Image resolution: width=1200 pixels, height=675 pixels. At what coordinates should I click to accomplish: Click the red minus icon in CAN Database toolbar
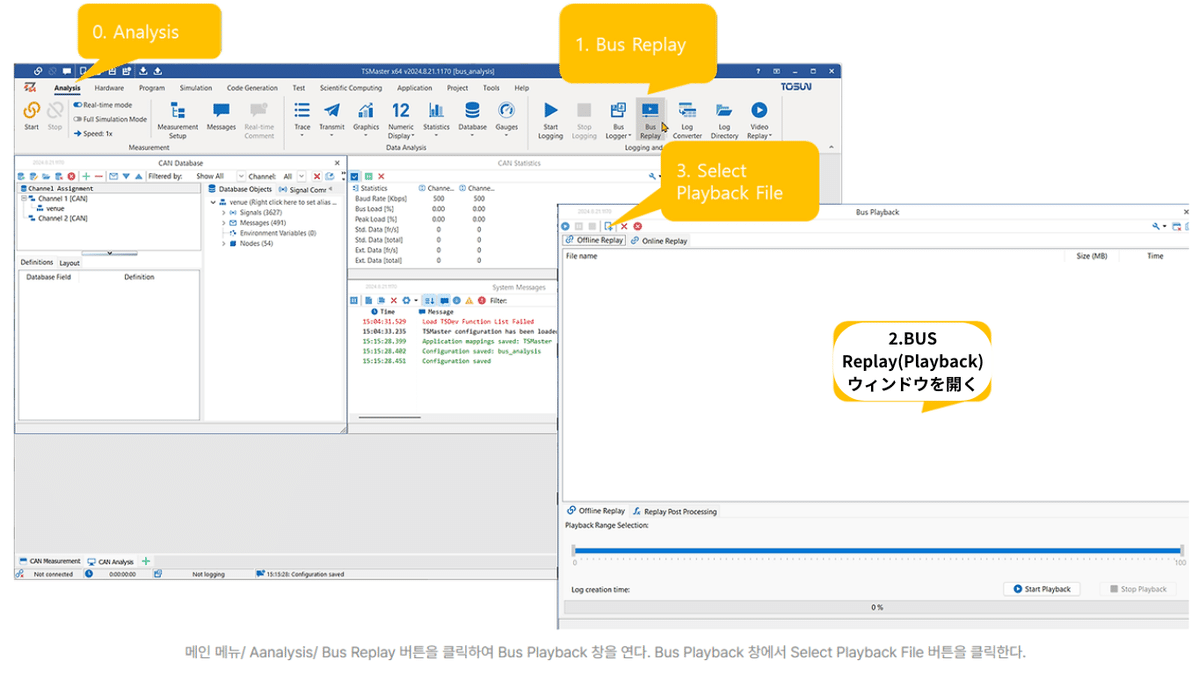click(99, 176)
